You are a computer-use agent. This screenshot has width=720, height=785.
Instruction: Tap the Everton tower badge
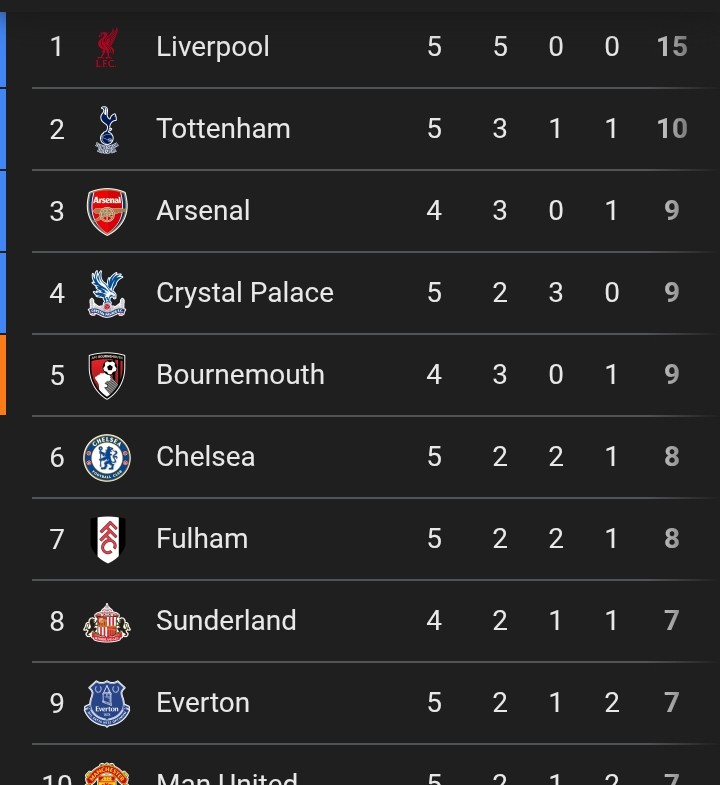pos(107,703)
